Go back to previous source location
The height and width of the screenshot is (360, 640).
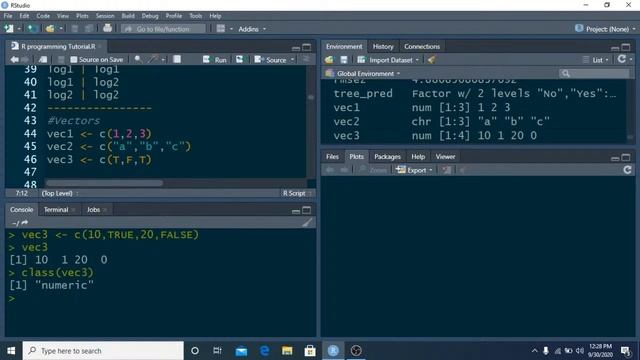pos(14,60)
